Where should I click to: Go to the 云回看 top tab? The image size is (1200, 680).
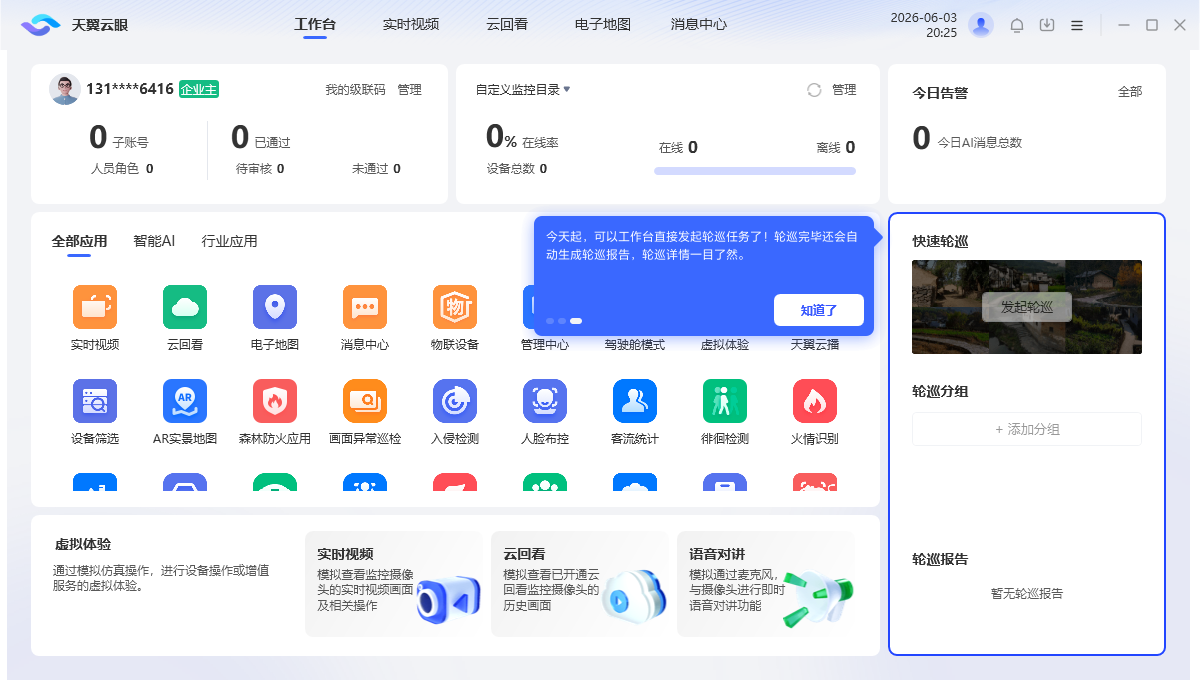coord(507,25)
